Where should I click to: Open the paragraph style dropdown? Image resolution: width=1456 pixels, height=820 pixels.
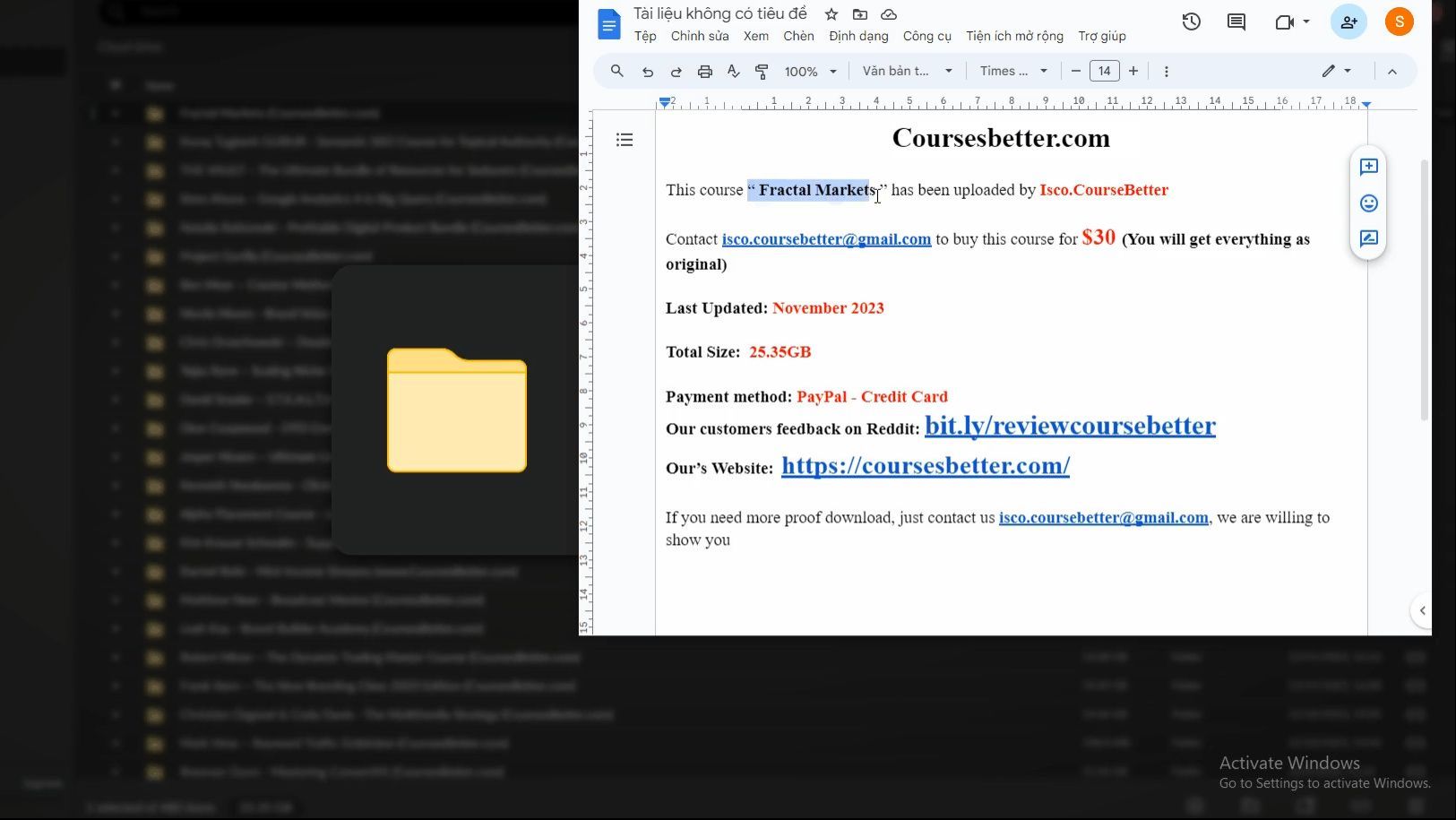click(x=907, y=71)
